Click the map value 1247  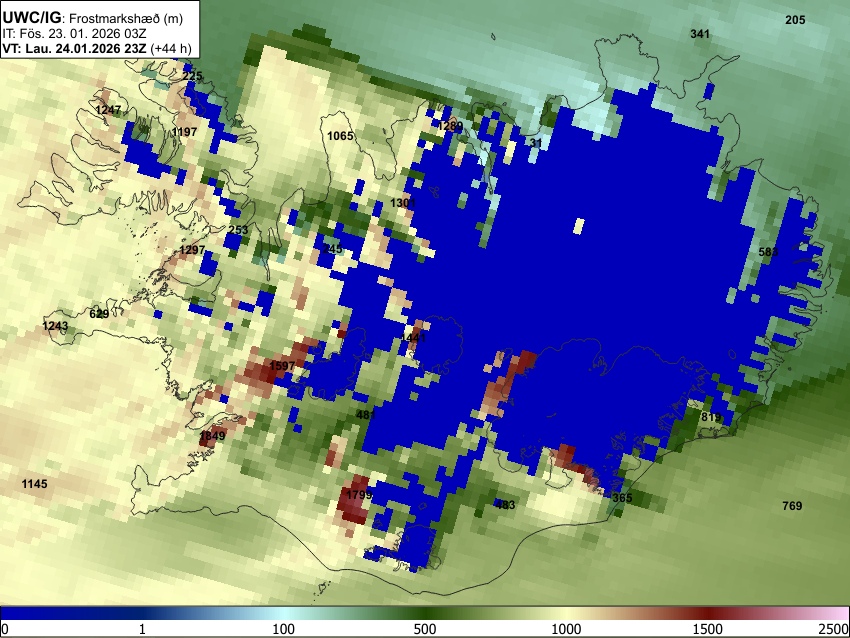point(108,110)
